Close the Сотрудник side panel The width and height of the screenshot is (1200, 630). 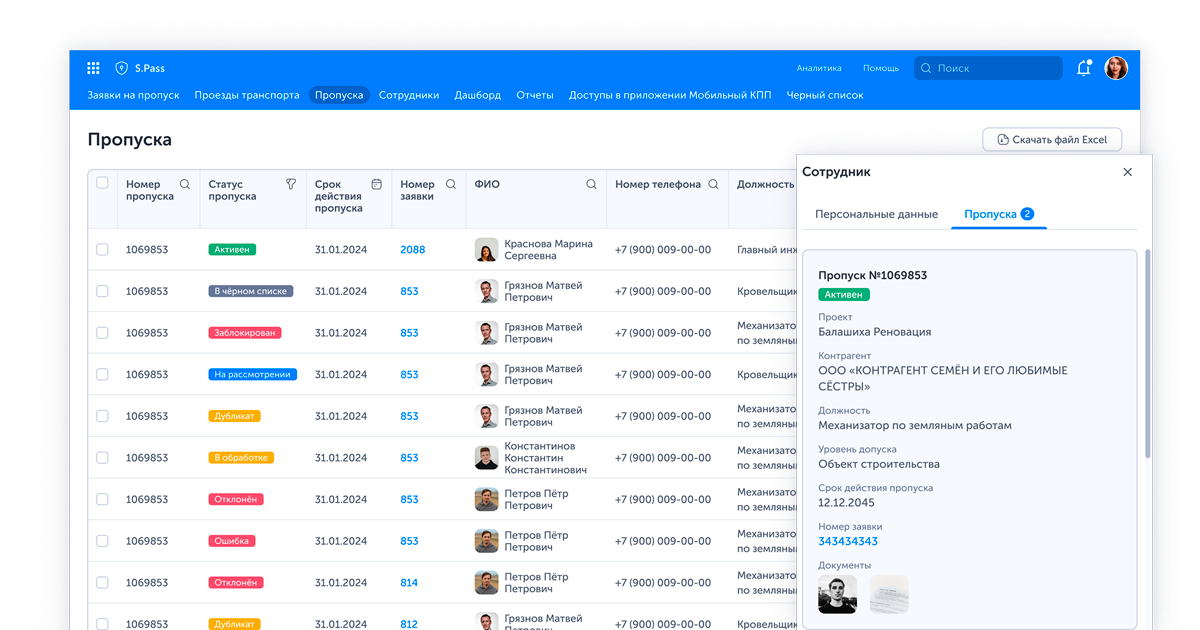point(1128,172)
